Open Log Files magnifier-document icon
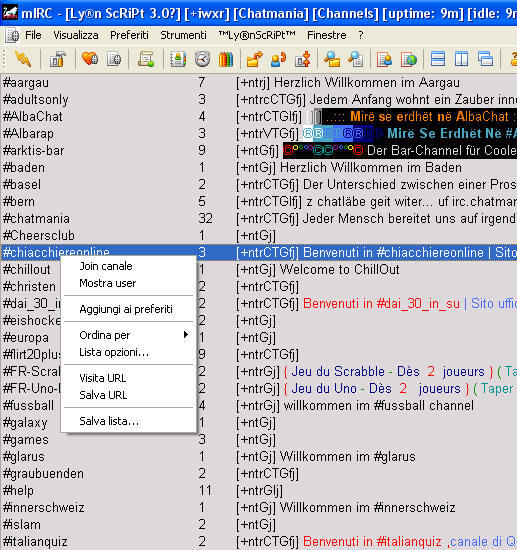The image size is (517, 550). (x=355, y=59)
